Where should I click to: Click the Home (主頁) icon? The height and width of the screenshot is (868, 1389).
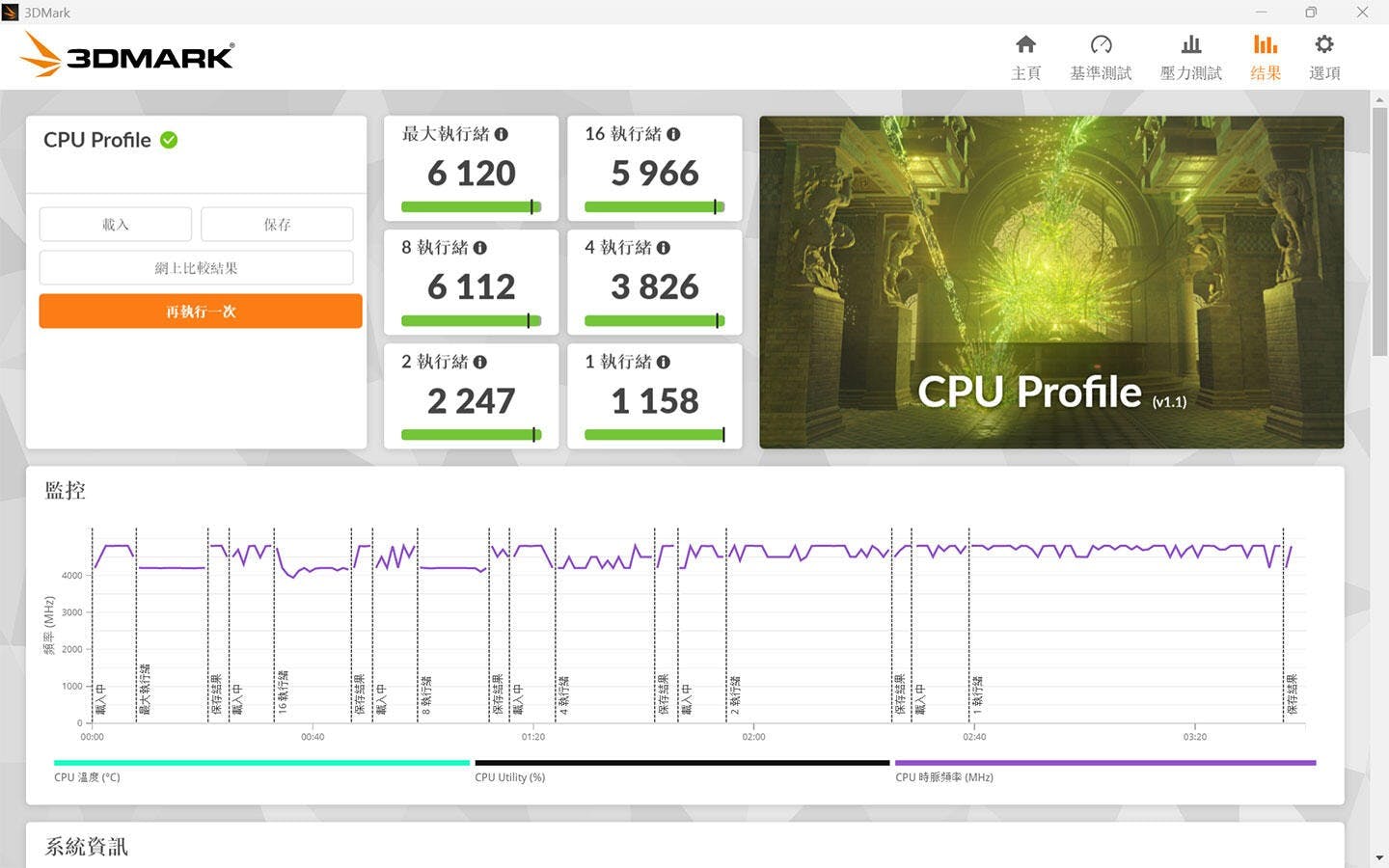(1025, 45)
